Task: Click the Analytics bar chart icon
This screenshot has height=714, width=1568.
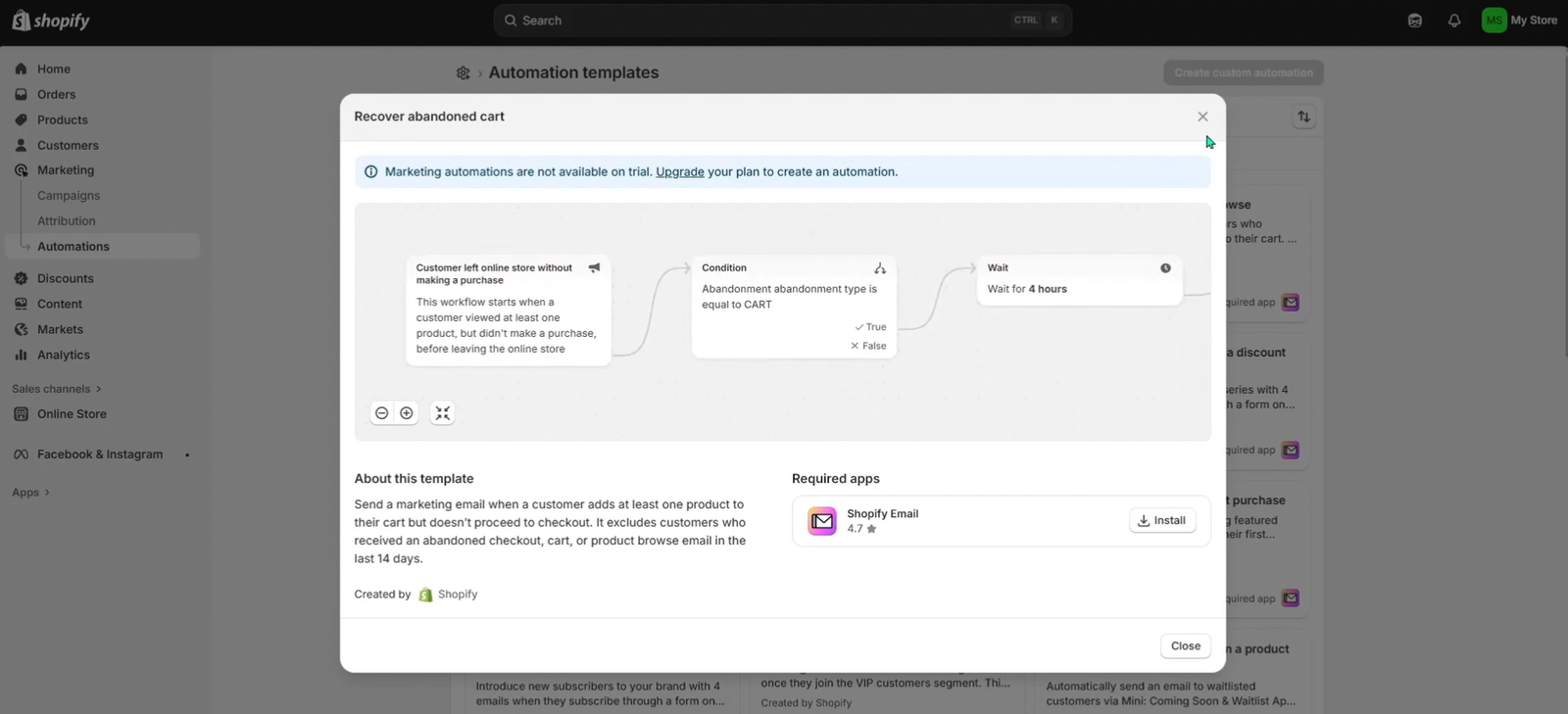Action: point(21,355)
